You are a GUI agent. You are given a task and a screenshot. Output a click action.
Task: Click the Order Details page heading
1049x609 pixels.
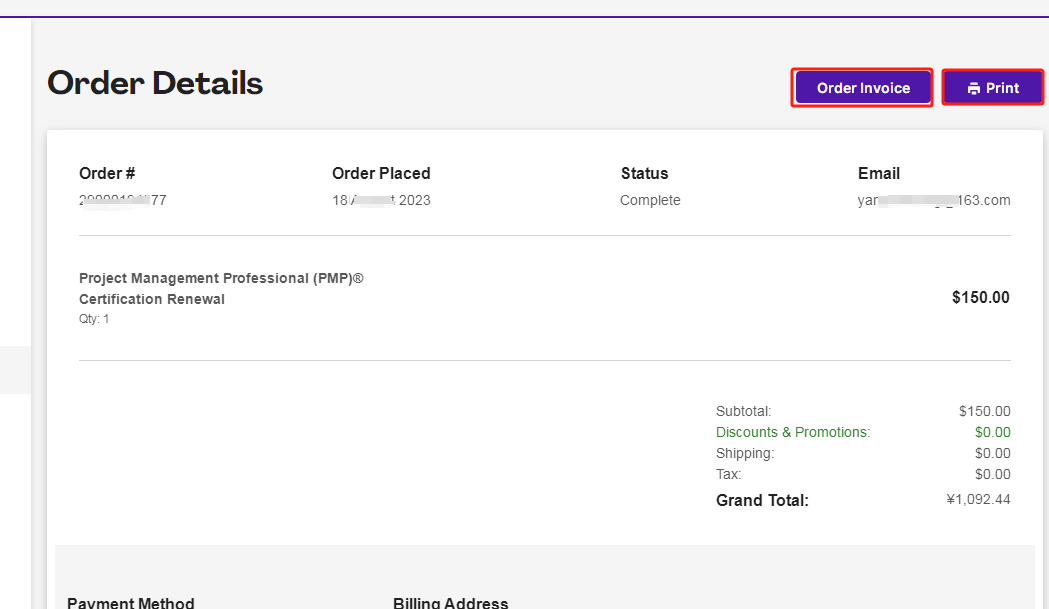pos(155,83)
